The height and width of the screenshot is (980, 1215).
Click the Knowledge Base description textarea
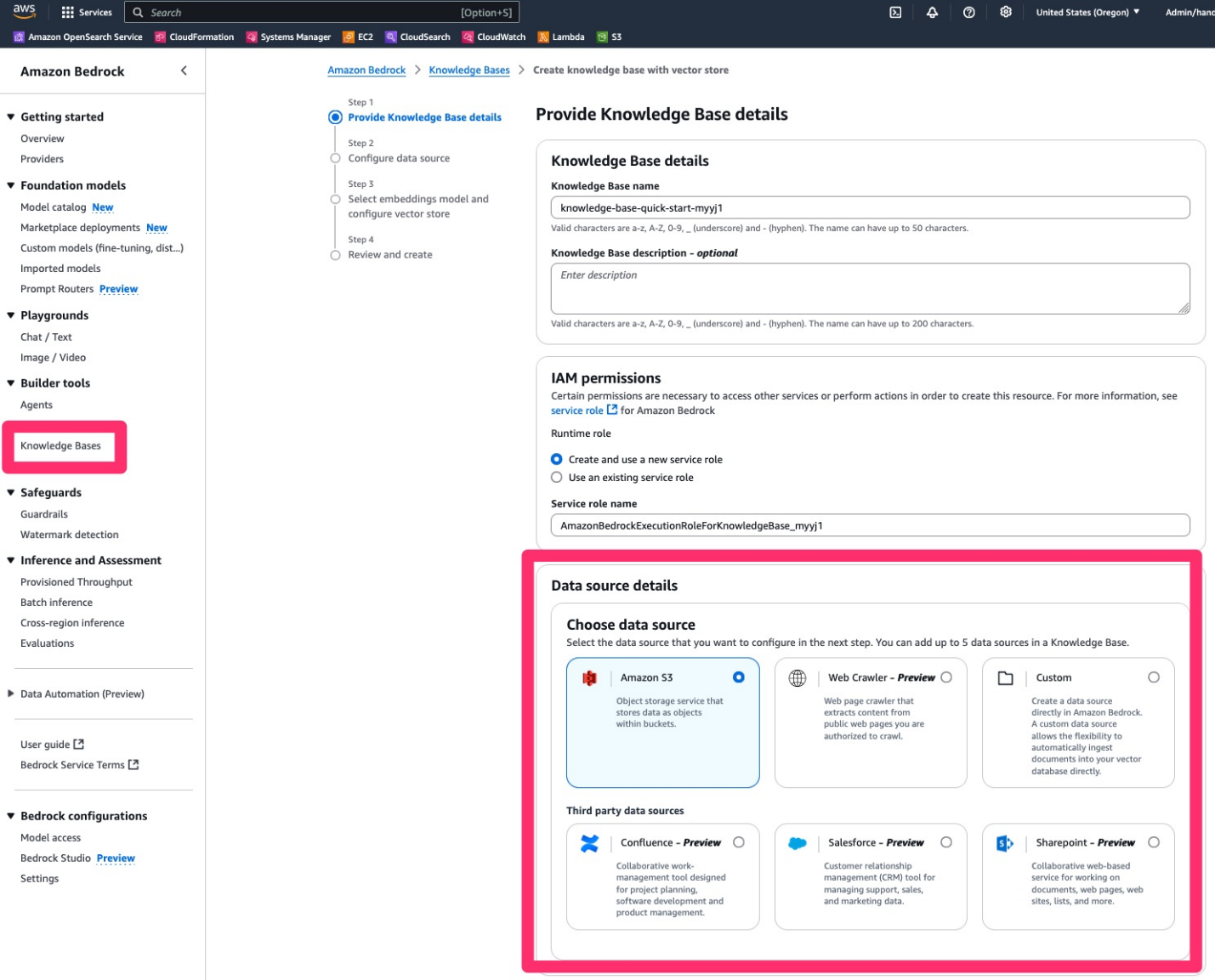click(x=870, y=289)
